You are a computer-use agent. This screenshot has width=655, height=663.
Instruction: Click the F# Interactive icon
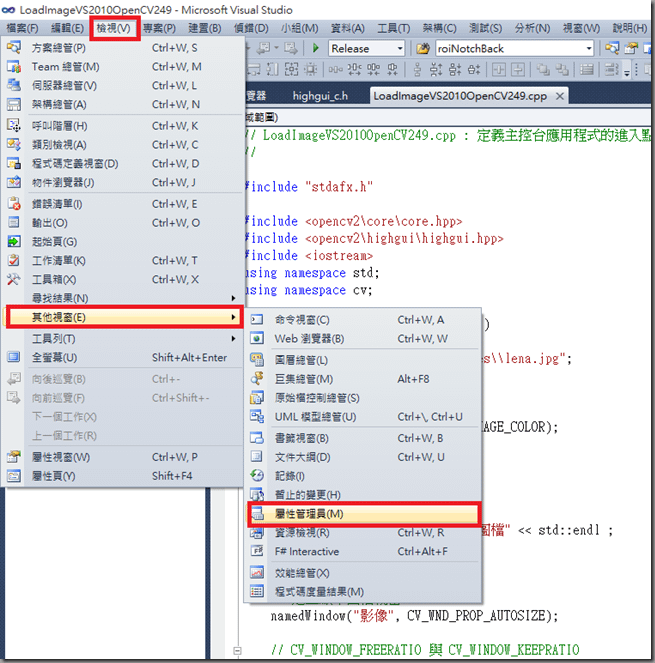pos(257,551)
